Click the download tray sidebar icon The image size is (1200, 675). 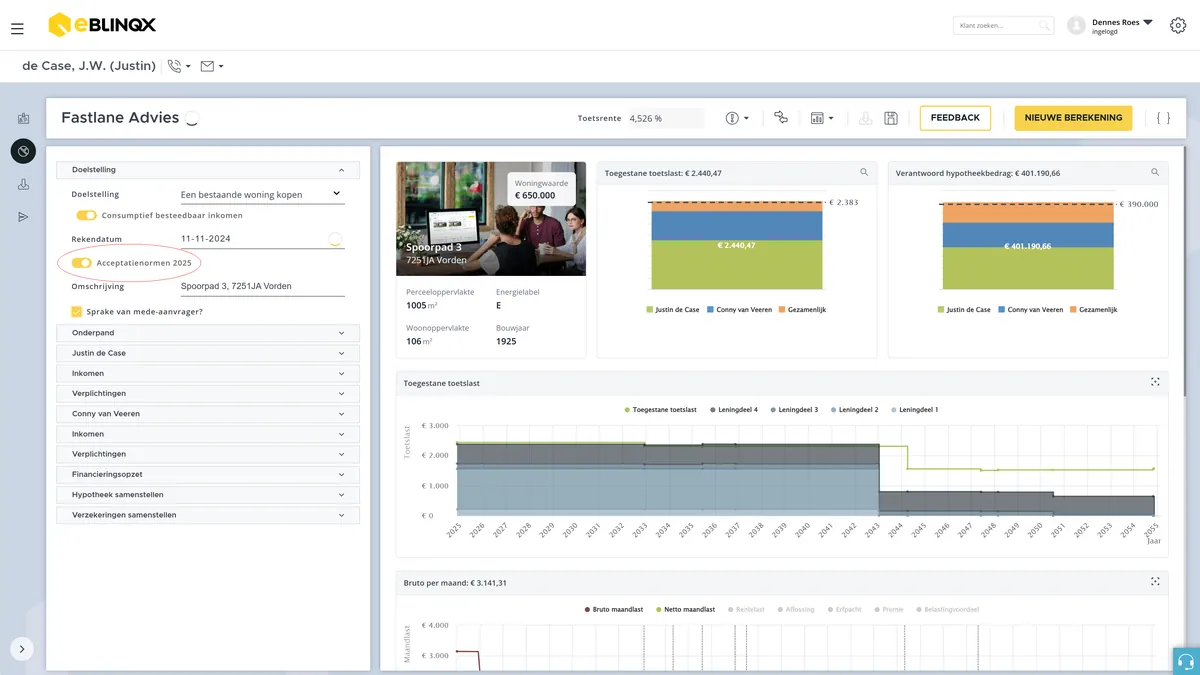[23, 184]
